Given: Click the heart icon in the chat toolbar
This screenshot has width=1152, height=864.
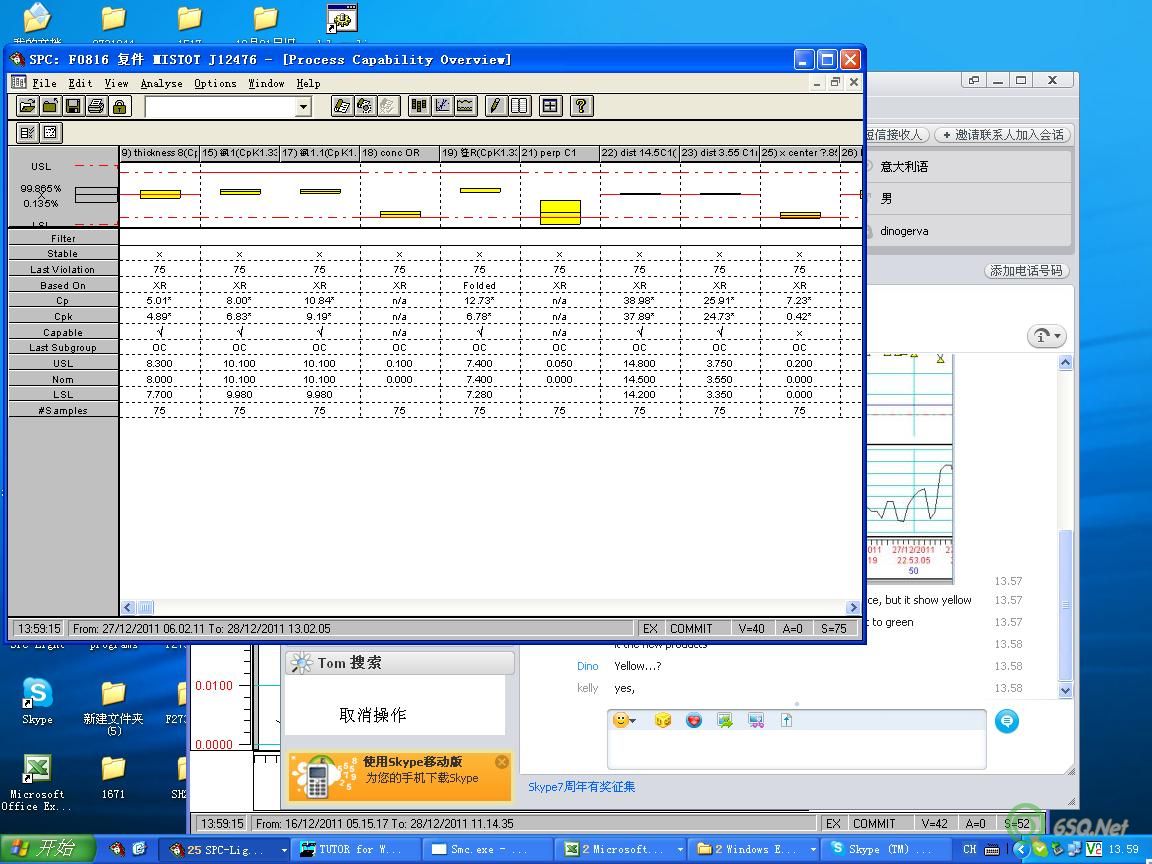Looking at the screenshot, I should coord(694,720).
